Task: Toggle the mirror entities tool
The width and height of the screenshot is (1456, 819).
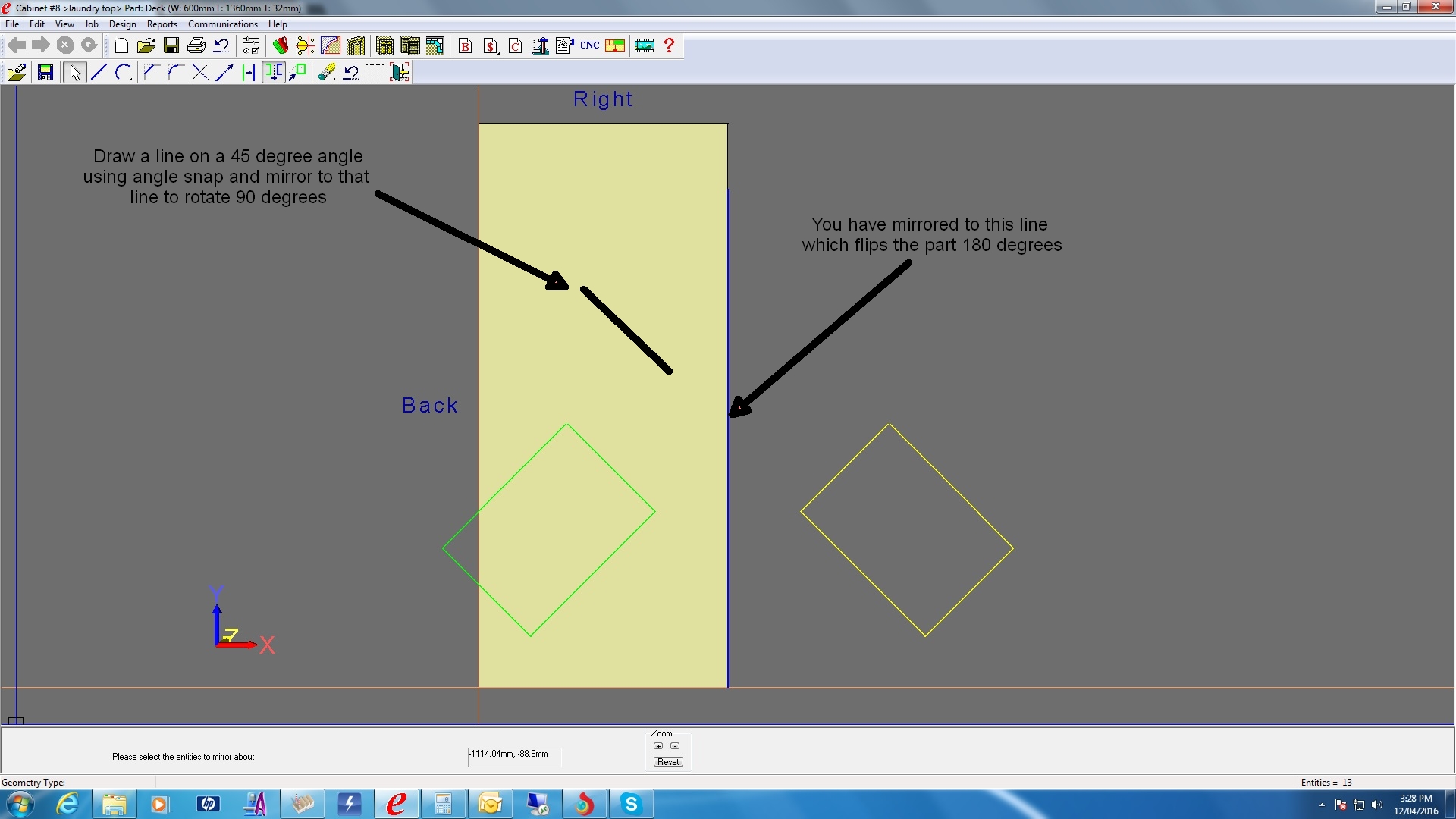Action: 274,72
